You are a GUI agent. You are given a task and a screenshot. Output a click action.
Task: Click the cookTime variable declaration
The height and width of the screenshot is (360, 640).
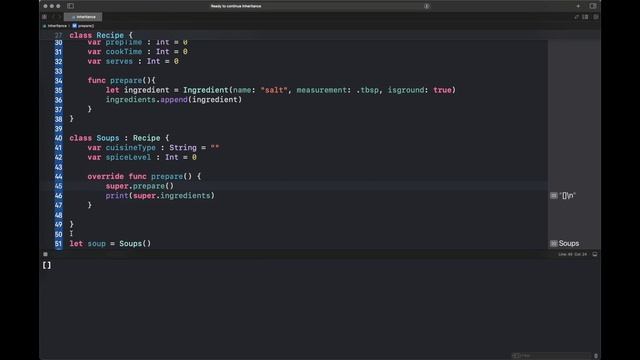coord(138,52)
